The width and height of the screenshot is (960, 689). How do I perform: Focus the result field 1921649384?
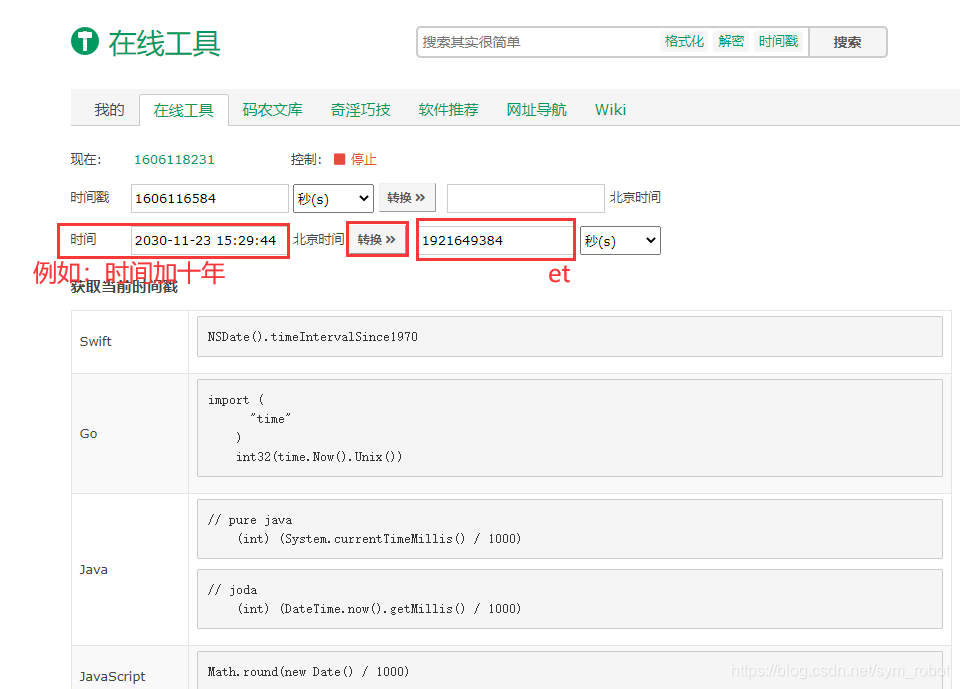click(x=495, y=241)
